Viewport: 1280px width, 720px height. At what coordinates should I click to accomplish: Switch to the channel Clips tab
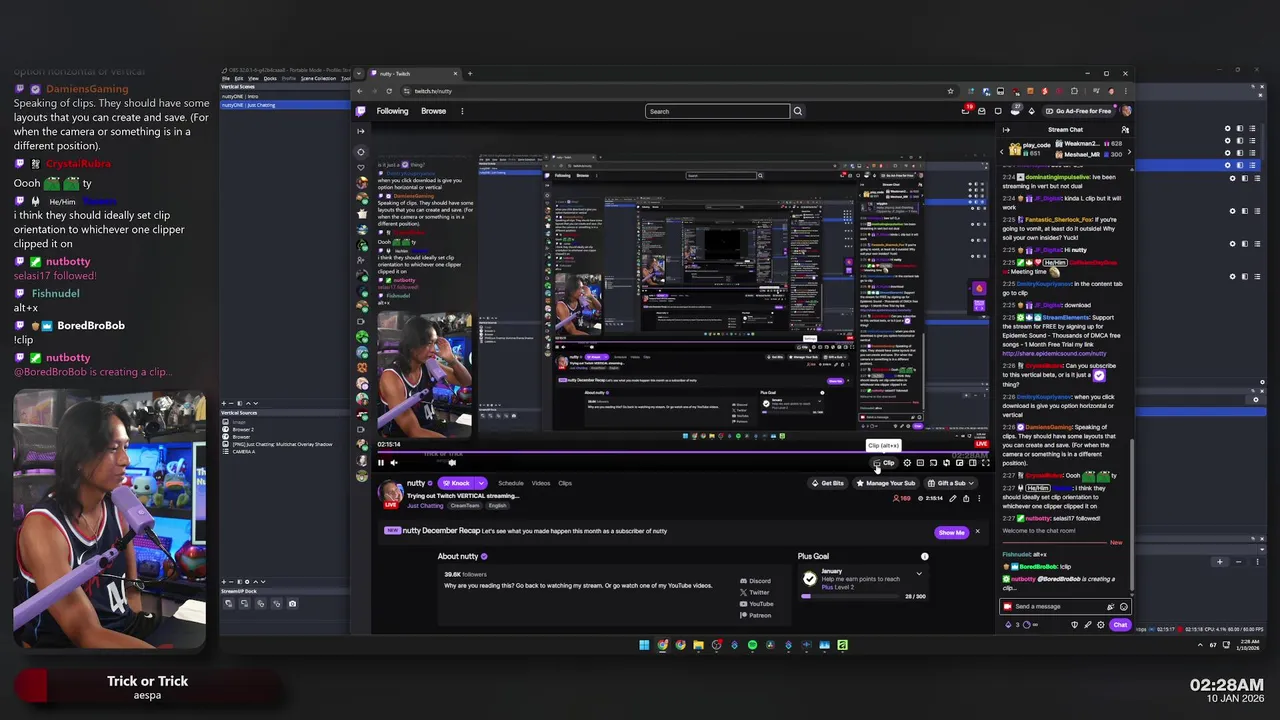565,483
